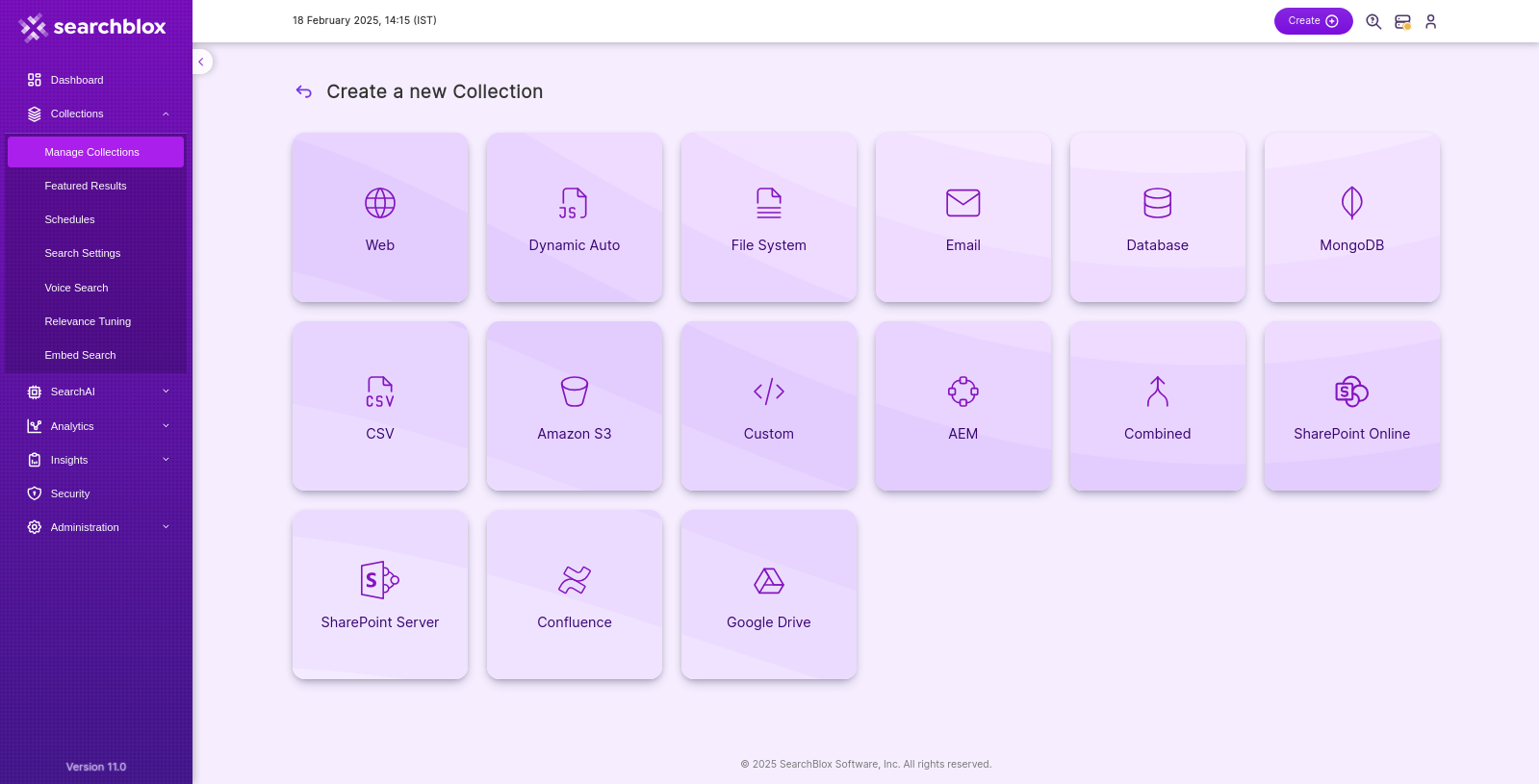Open the user profile icon
This screenshot has height=784, width=1540.
click(1431, 21)
